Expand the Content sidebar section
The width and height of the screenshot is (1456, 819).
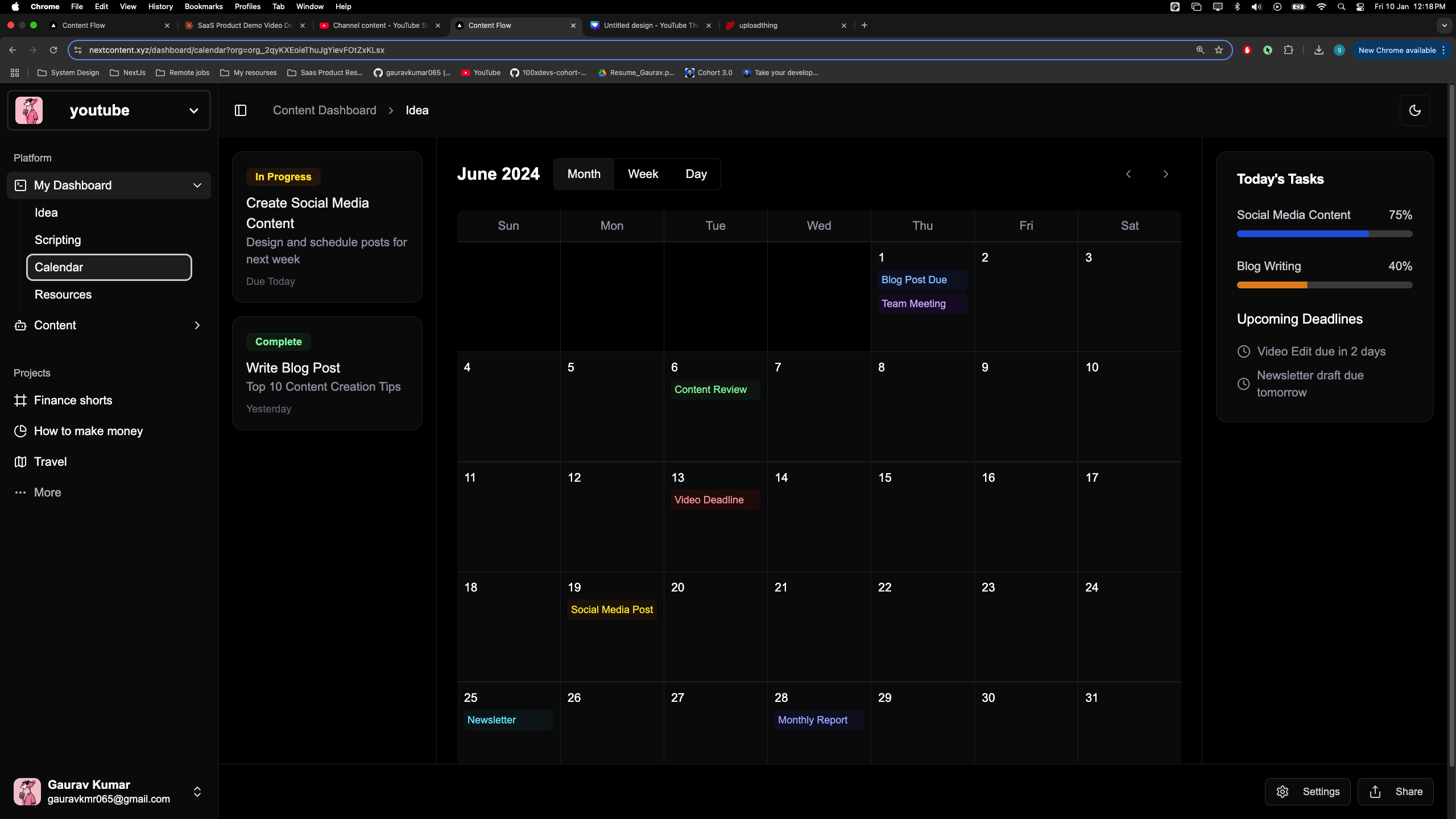(197, 325)
